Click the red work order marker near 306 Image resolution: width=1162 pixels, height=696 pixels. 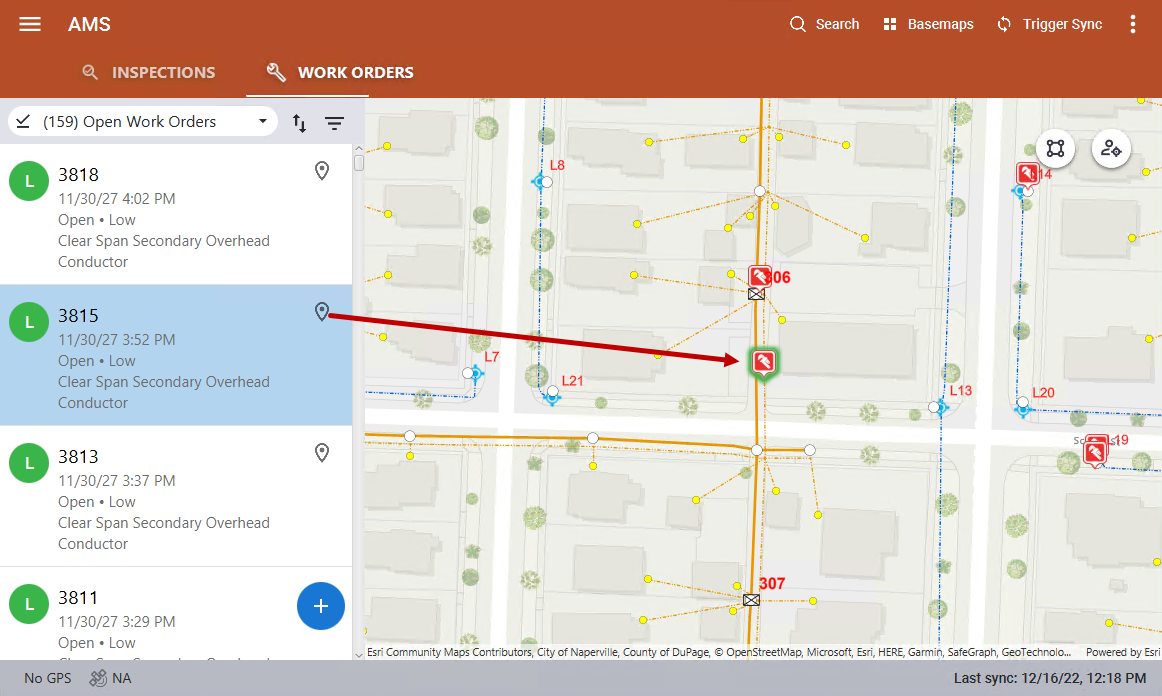click(x=759, y=276)
